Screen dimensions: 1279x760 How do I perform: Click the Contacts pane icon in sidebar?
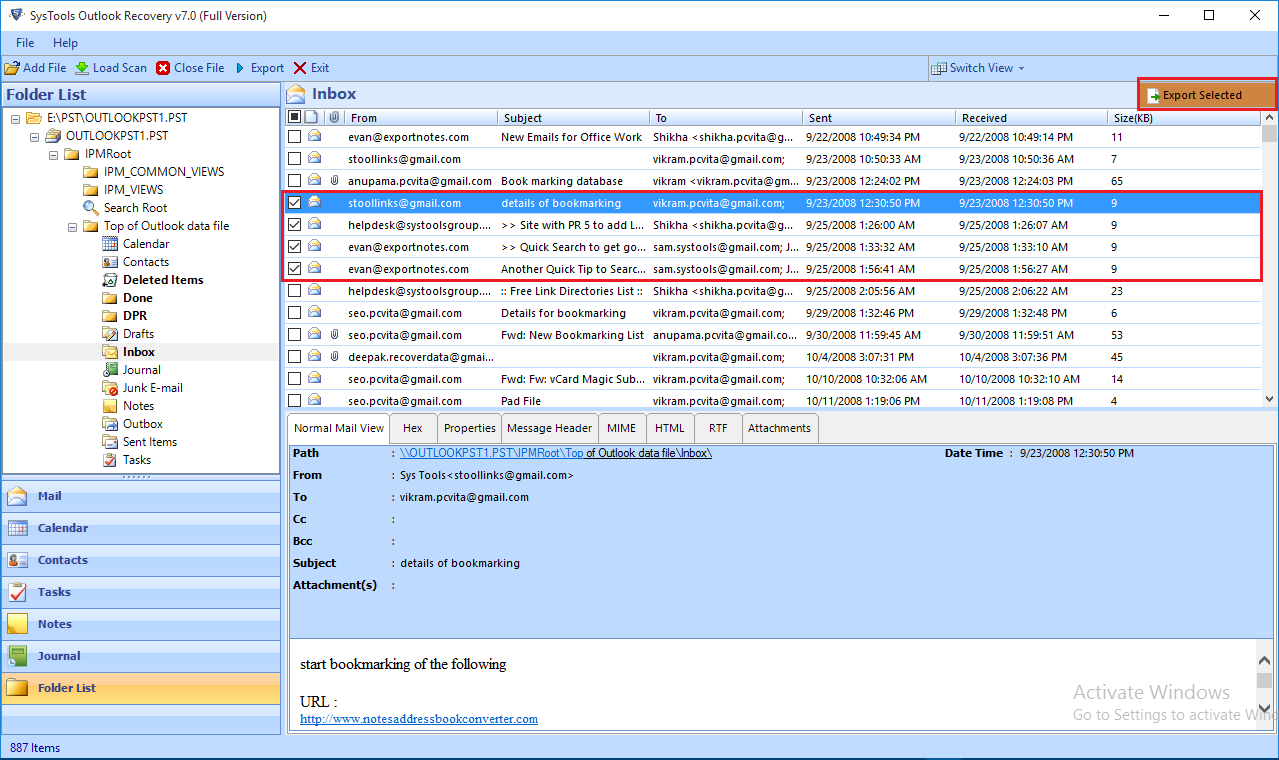point(18,560)
